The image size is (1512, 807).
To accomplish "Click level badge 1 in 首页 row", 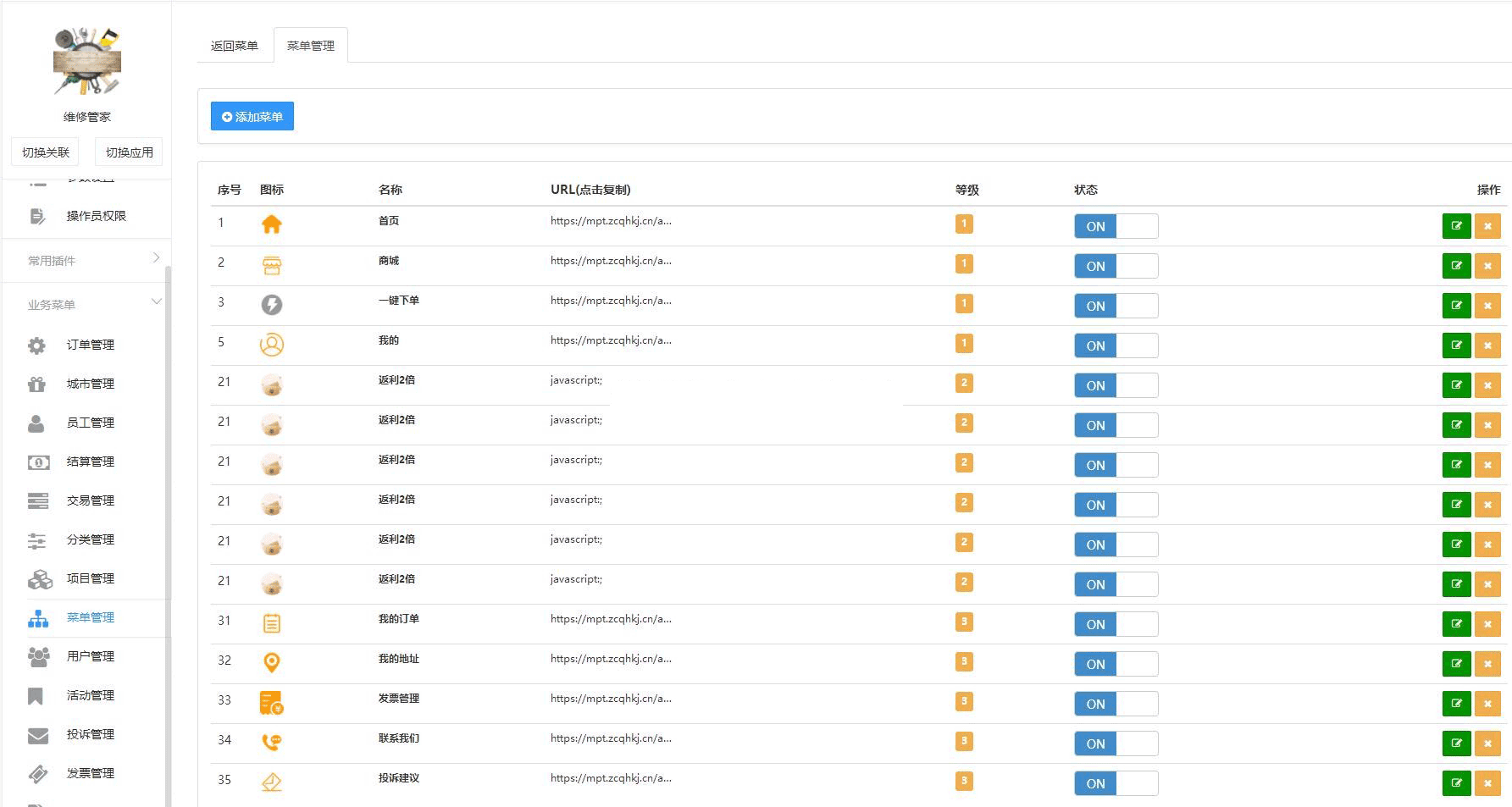I will point(964,224).
